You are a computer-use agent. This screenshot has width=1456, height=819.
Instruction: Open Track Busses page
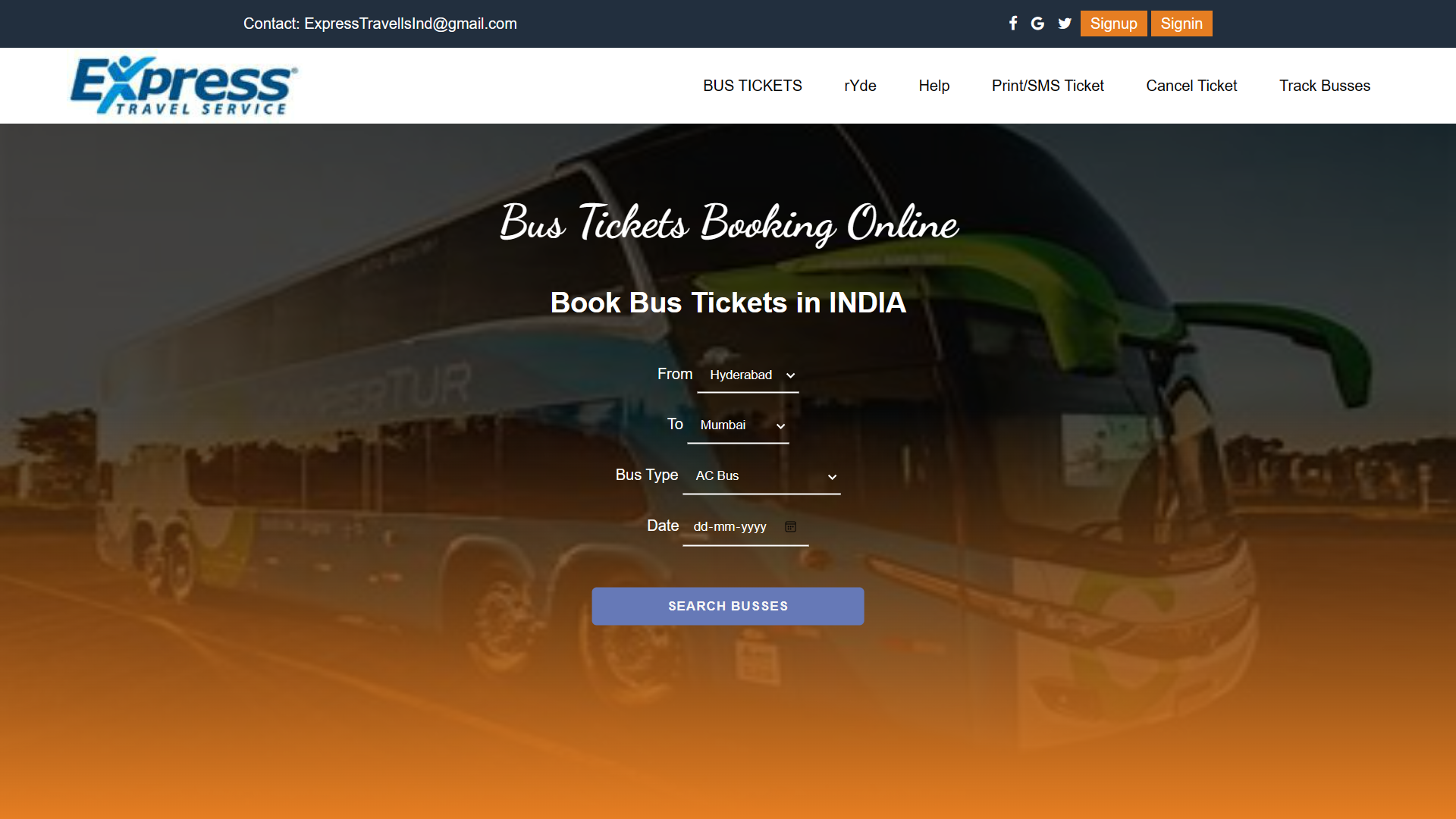(1325, 86)
